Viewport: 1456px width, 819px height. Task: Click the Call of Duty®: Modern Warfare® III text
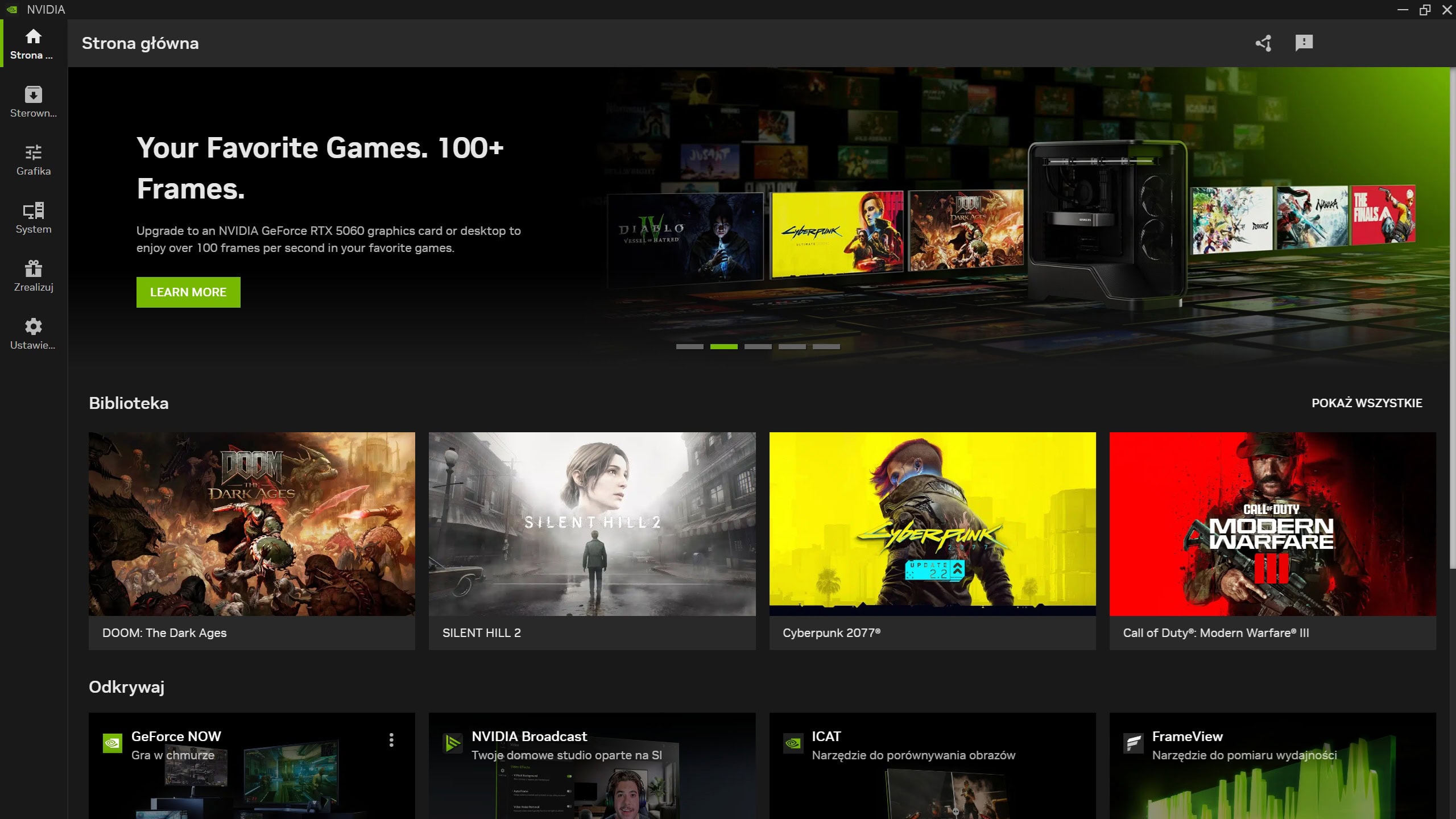[1216, 633]
